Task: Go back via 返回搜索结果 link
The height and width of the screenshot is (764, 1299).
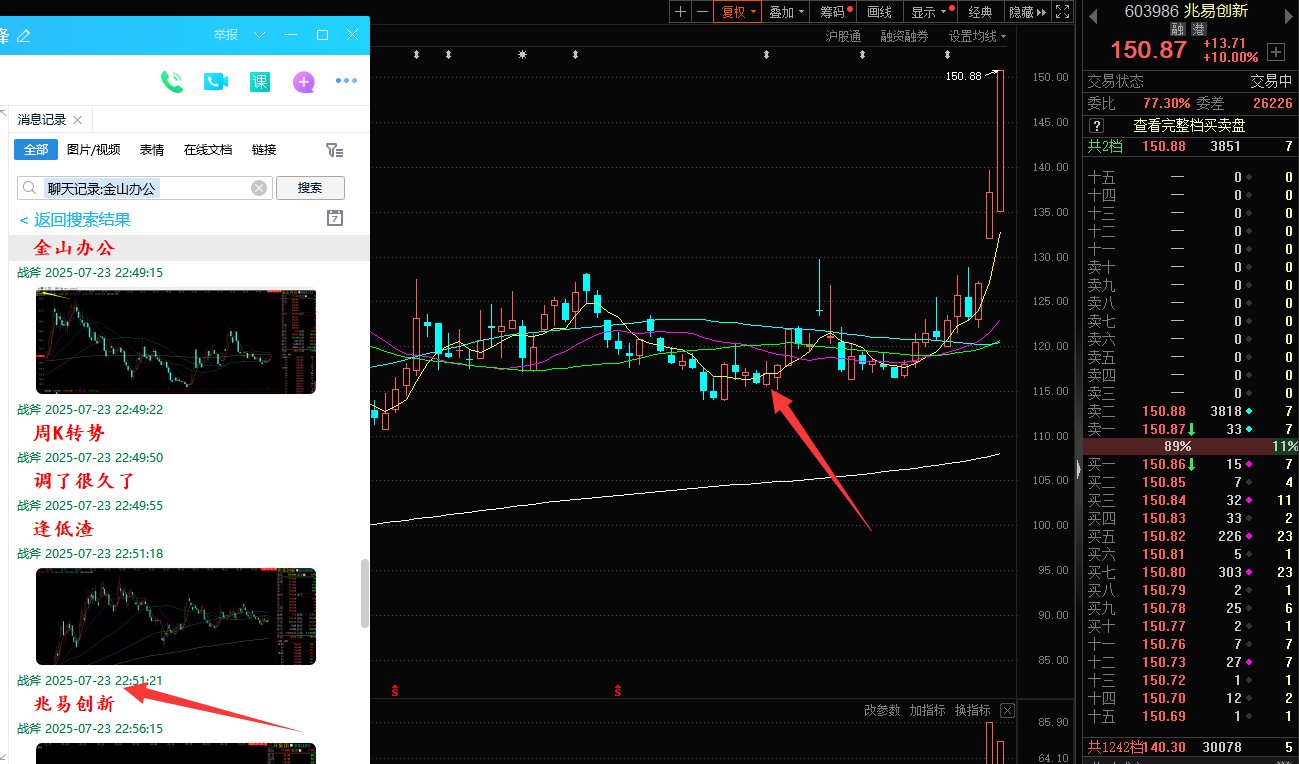Action: pyautogui.click(x=75, y=220)
